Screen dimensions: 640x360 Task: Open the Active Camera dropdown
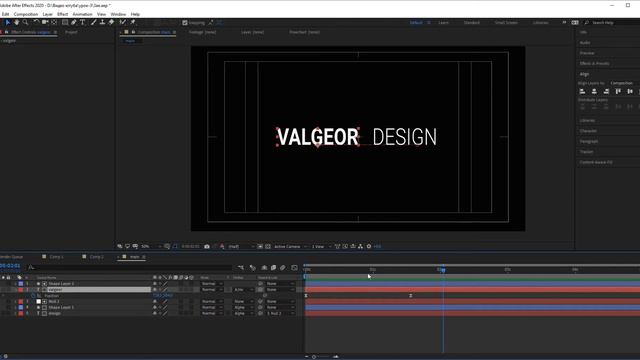(x=290, y=247)
